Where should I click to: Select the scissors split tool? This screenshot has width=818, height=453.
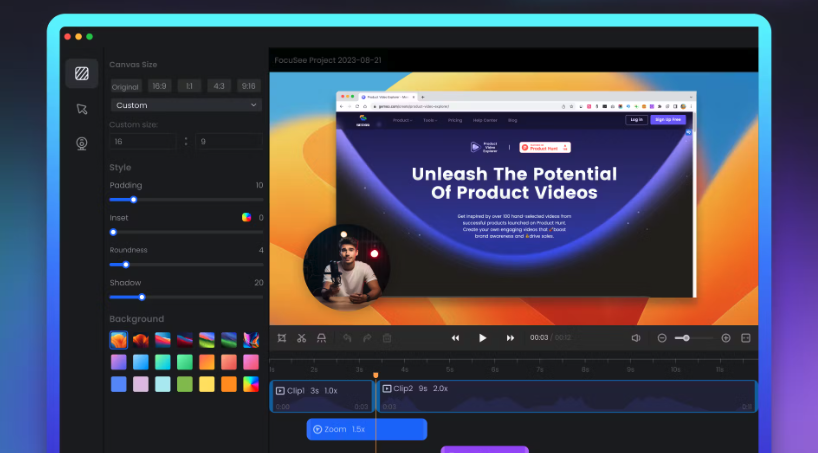(x=302, y=338)
